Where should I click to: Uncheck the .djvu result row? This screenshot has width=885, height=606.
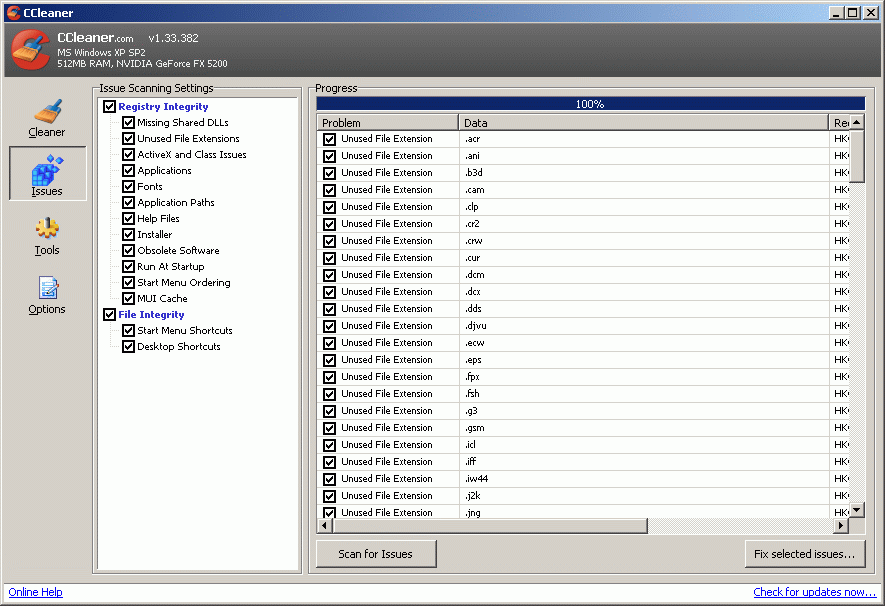[330, 326]
